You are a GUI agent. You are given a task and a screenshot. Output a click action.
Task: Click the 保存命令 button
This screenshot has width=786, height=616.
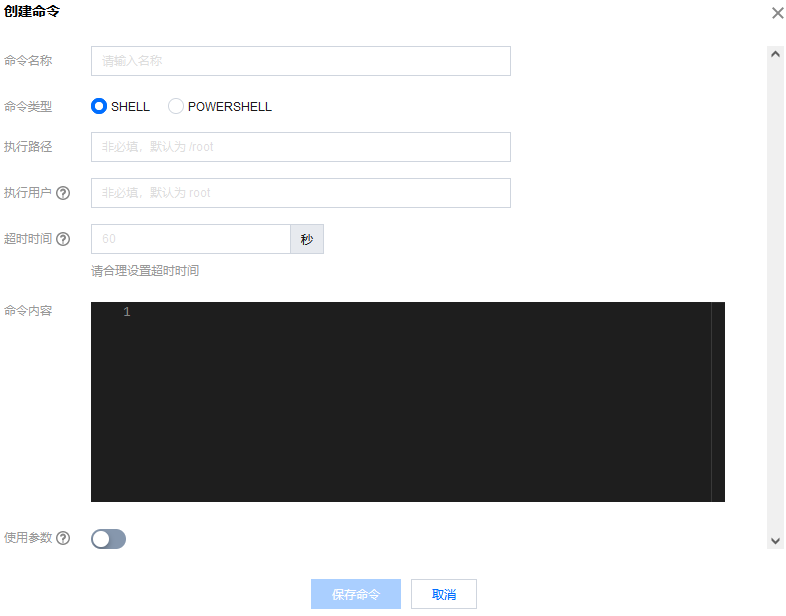356,594
